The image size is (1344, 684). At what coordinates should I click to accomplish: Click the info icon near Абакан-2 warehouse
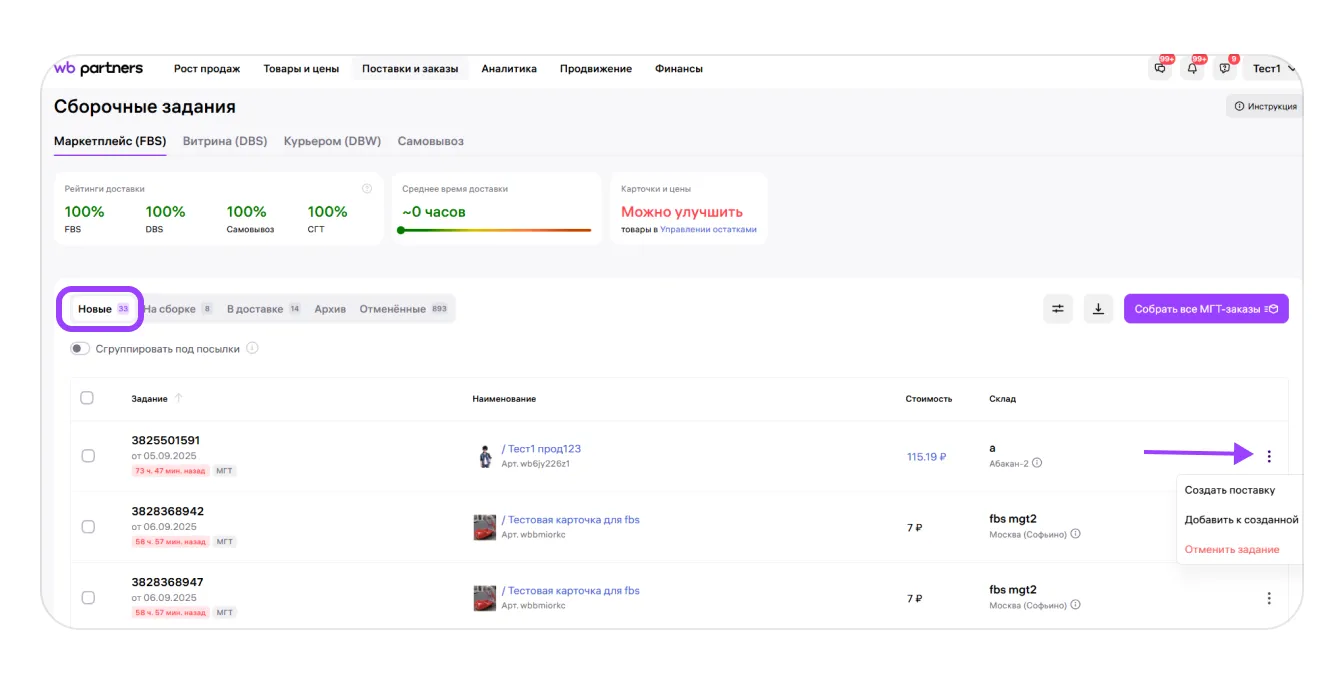(1037, 463)
